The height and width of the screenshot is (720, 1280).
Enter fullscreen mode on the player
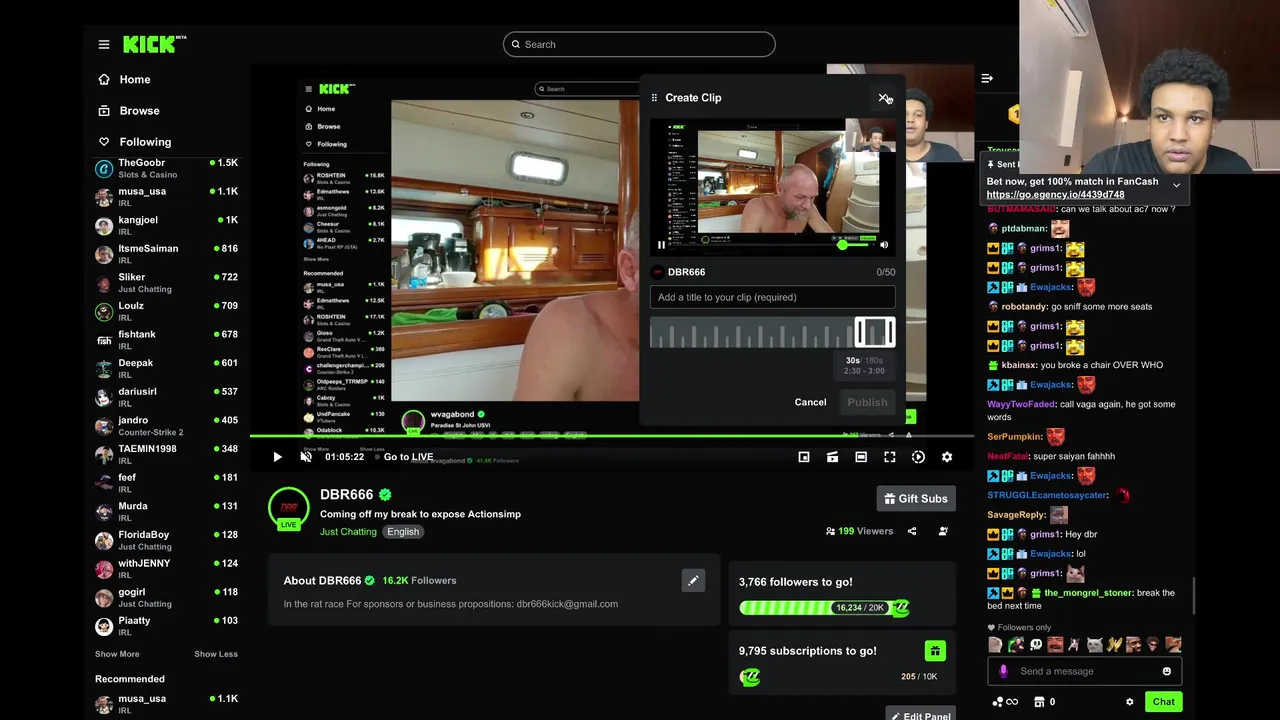point(890,457)
